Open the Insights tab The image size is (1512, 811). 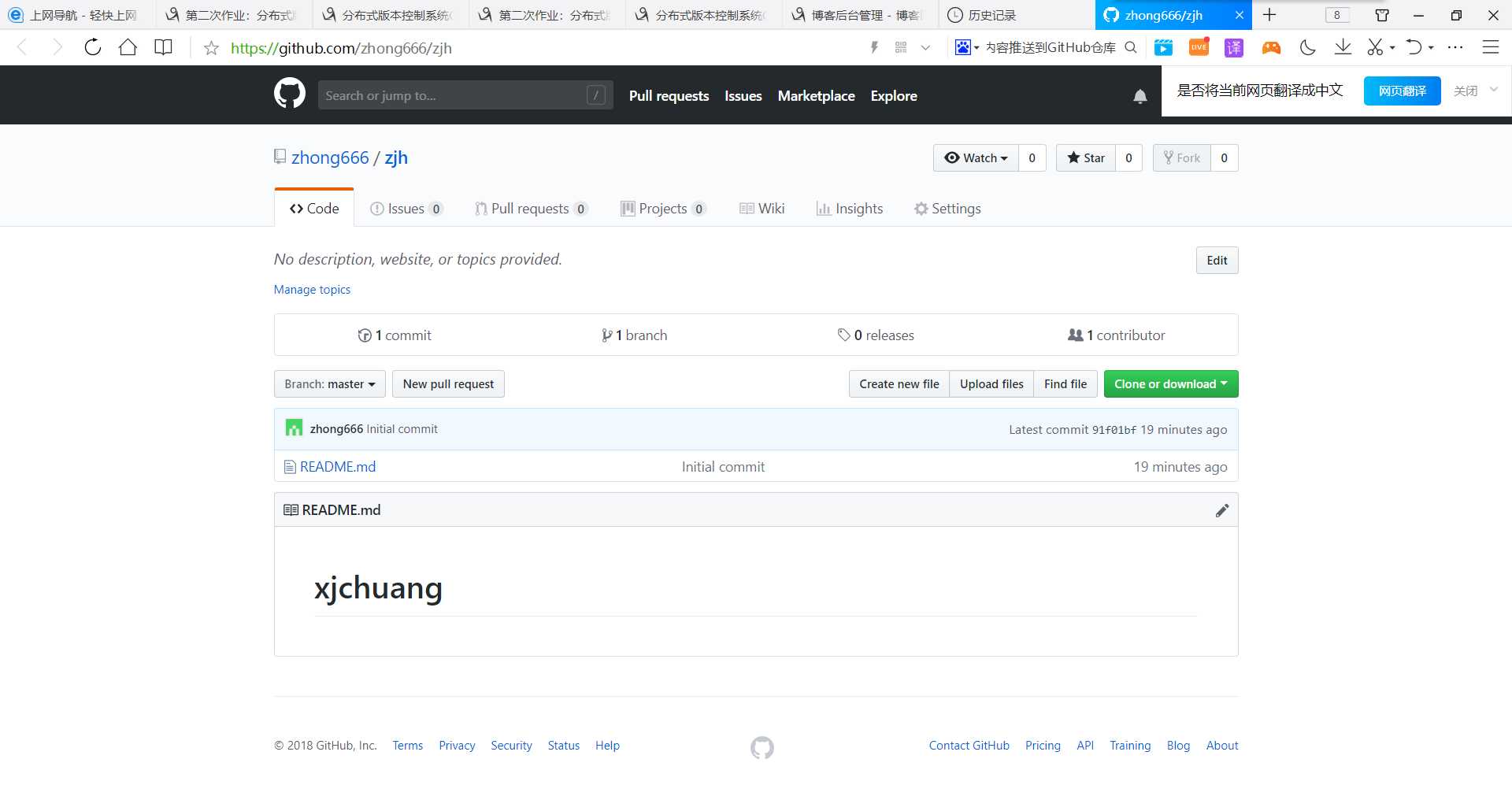850,209
